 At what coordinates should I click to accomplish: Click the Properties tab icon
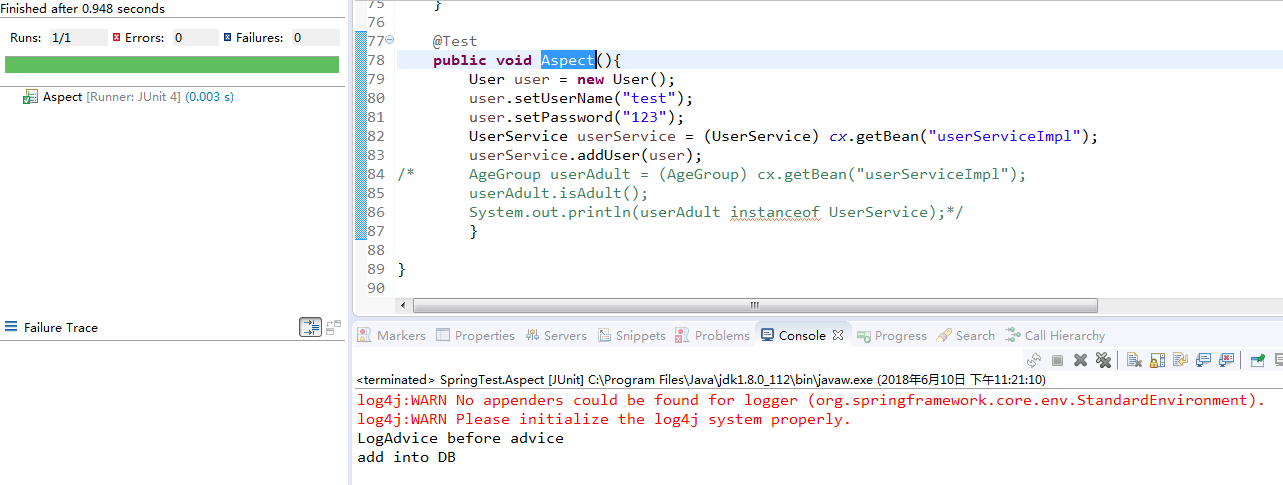[x=443, y=335]
